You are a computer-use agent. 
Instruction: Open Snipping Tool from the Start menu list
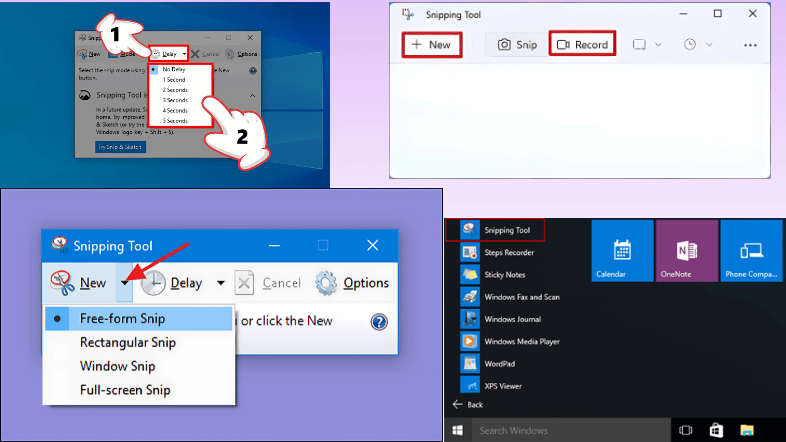(495, 230)
